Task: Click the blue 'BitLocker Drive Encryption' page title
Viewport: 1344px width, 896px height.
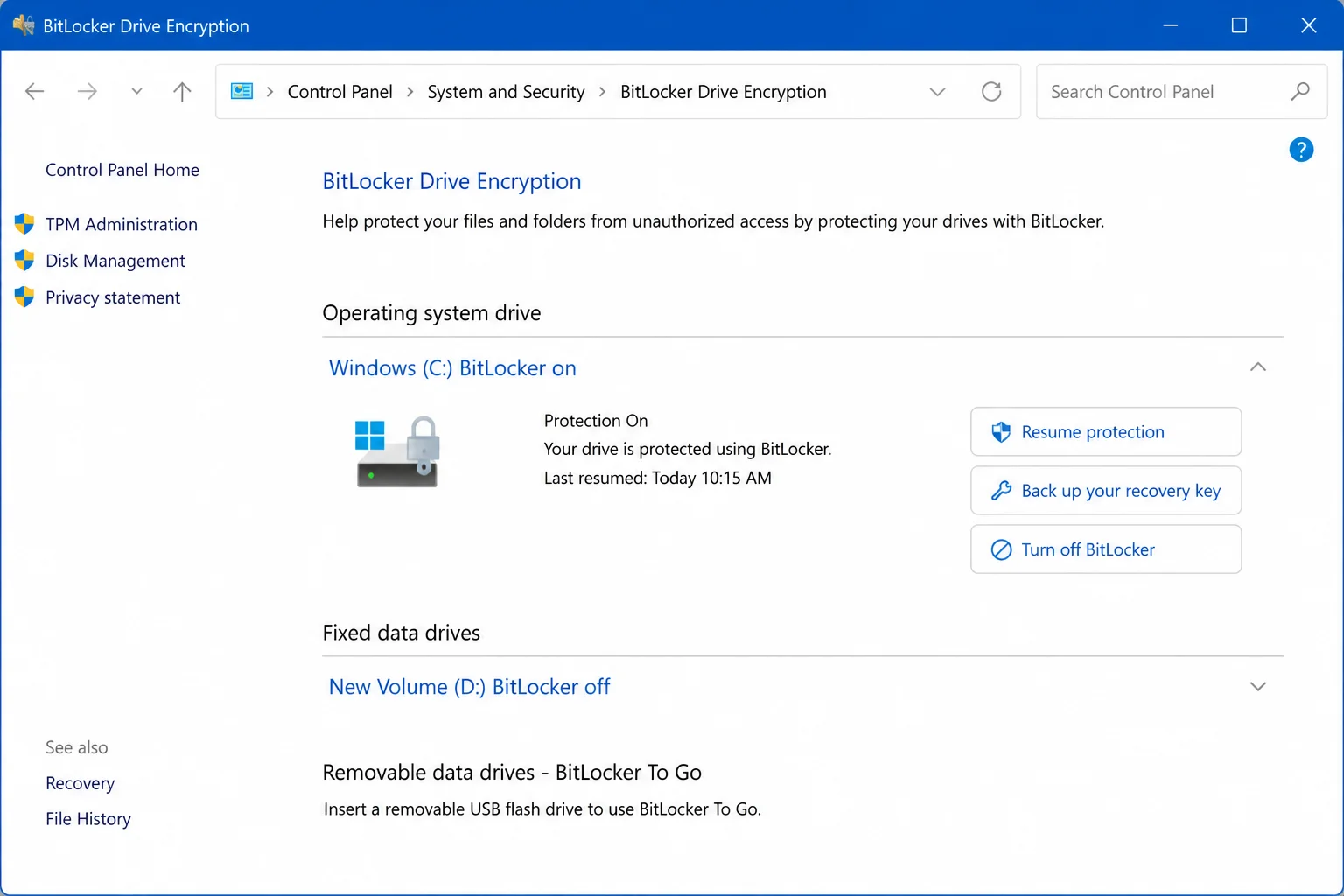Action: coord(451,181)
